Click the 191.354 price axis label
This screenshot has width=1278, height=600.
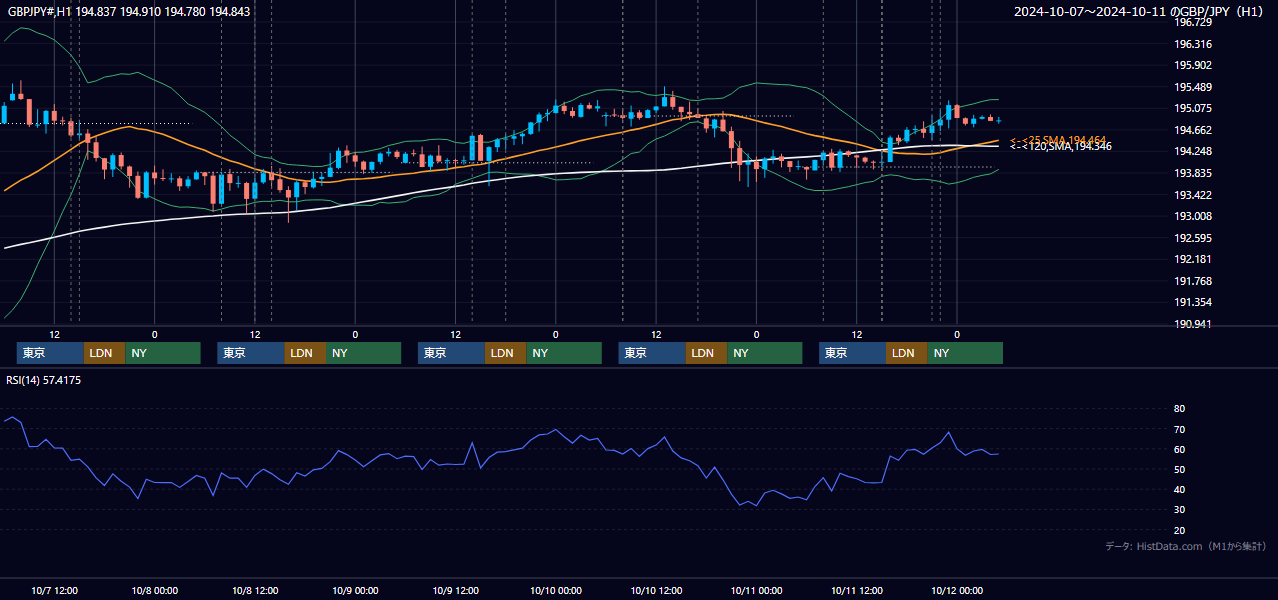pos(1193,303)
